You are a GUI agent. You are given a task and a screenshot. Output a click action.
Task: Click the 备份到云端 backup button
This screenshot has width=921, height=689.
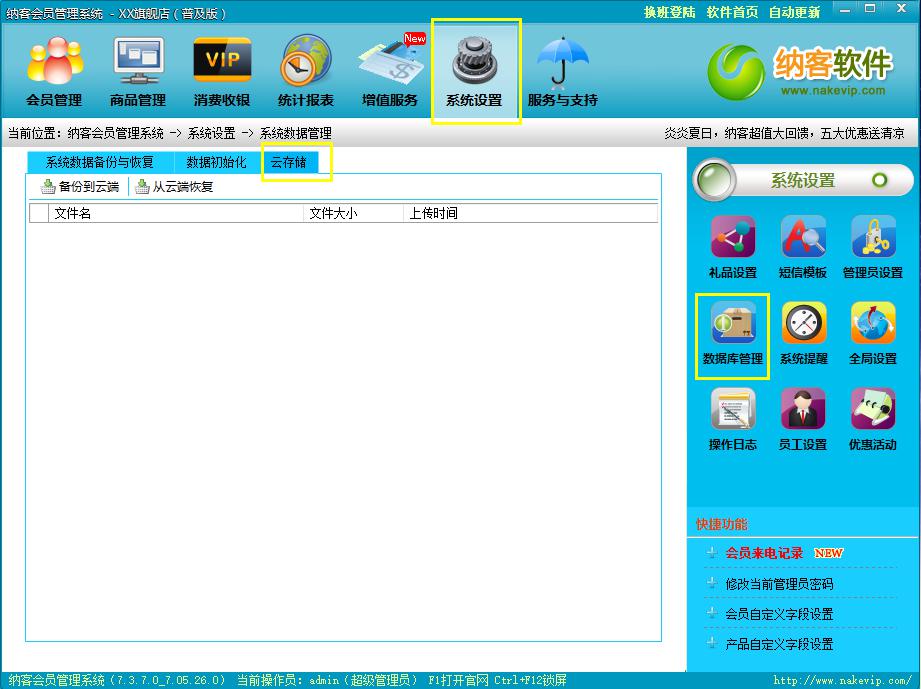[x=80, y=187]
